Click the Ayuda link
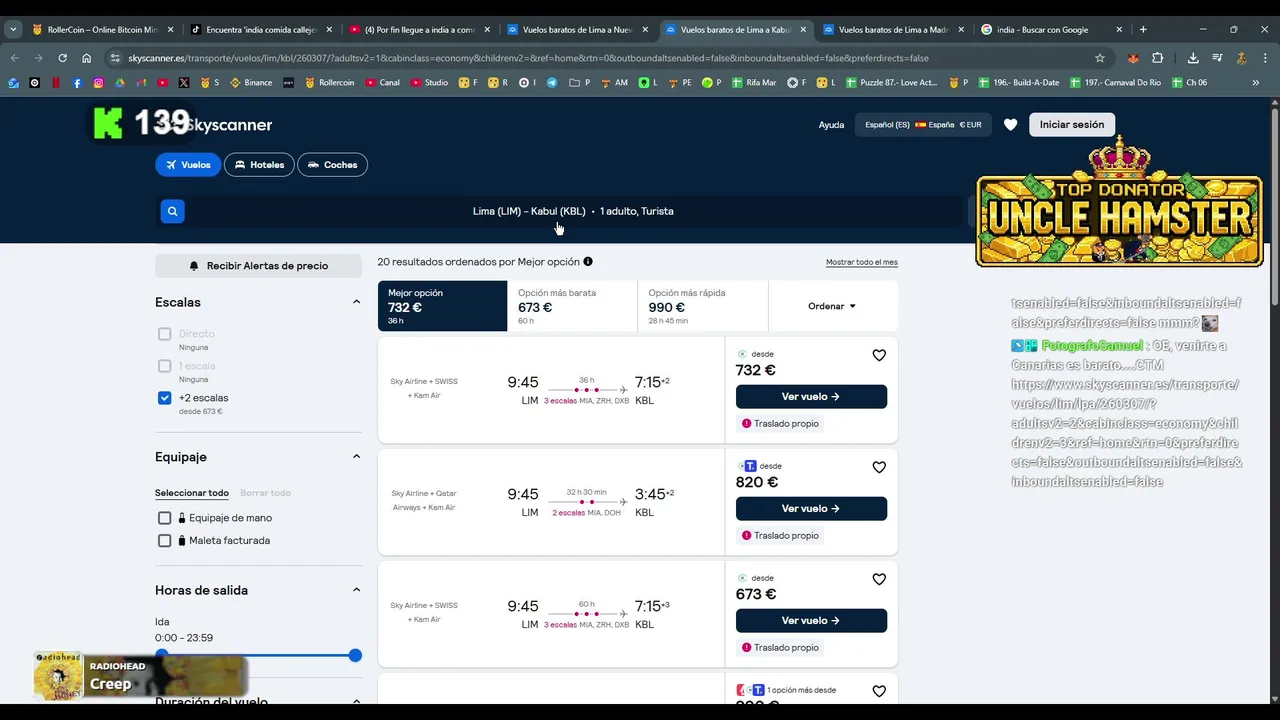The width and height of the screenshot is (1280, 720). (831, 125)
